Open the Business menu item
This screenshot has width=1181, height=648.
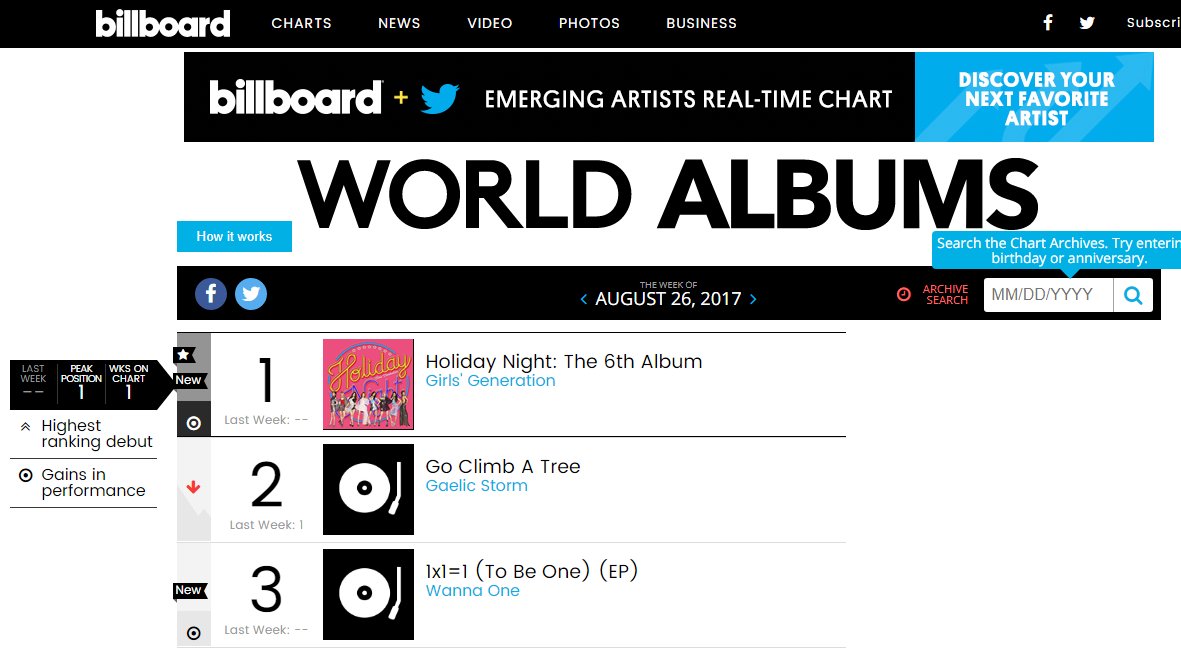point(701,23)
